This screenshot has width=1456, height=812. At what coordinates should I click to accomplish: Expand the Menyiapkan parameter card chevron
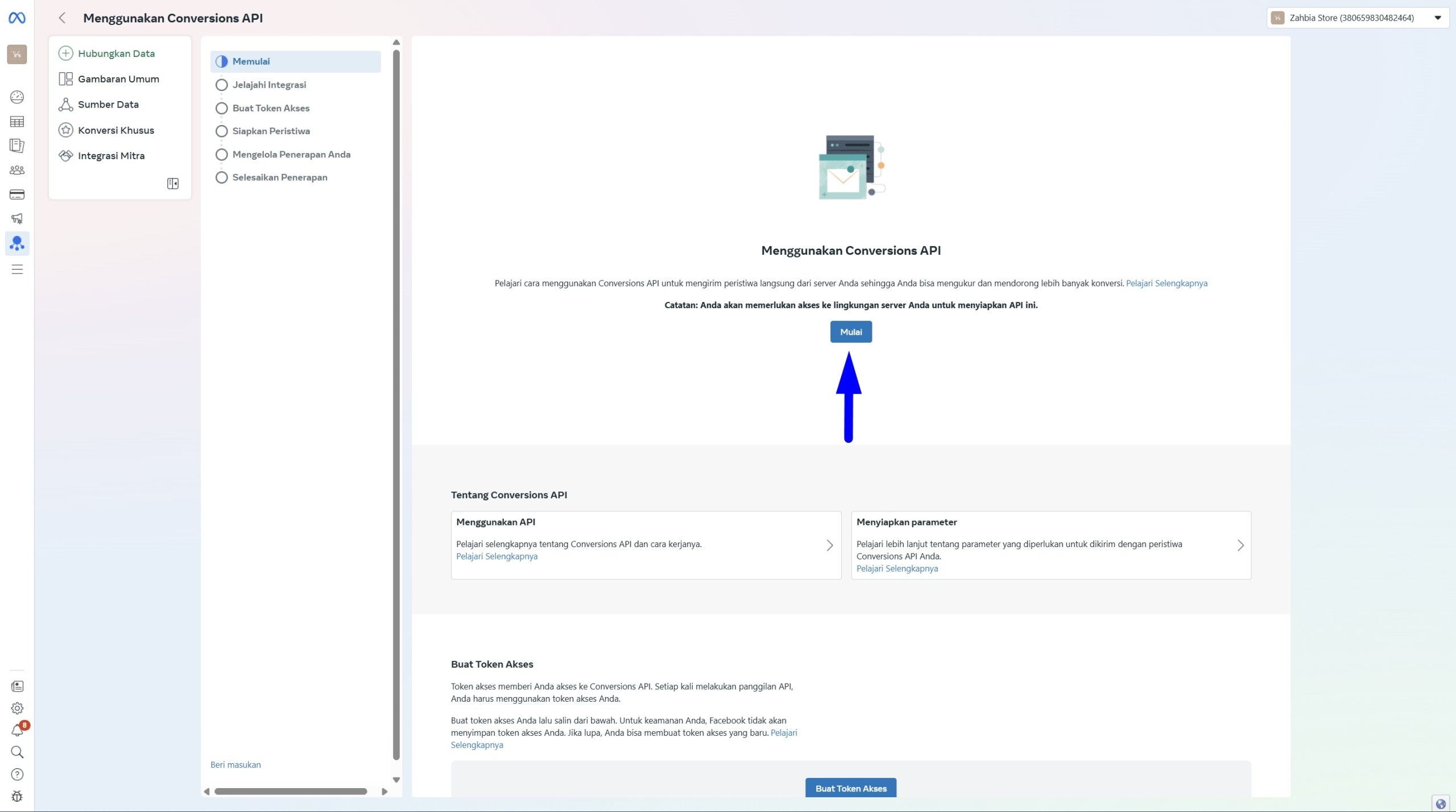pos(1240,545)
